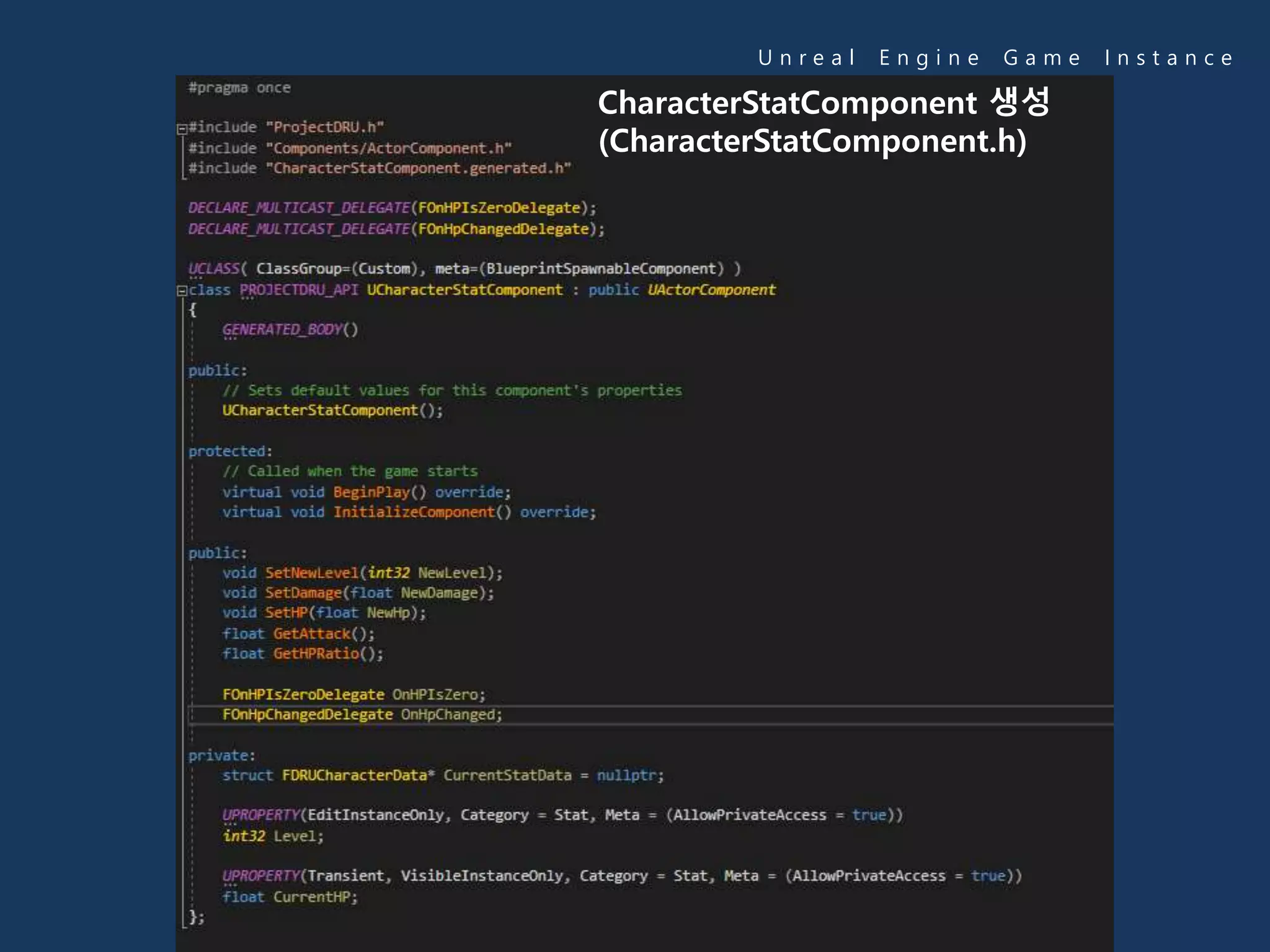
Task: Click the 'Unreal Engine Game Instance' header text
Action: (996, 58)
